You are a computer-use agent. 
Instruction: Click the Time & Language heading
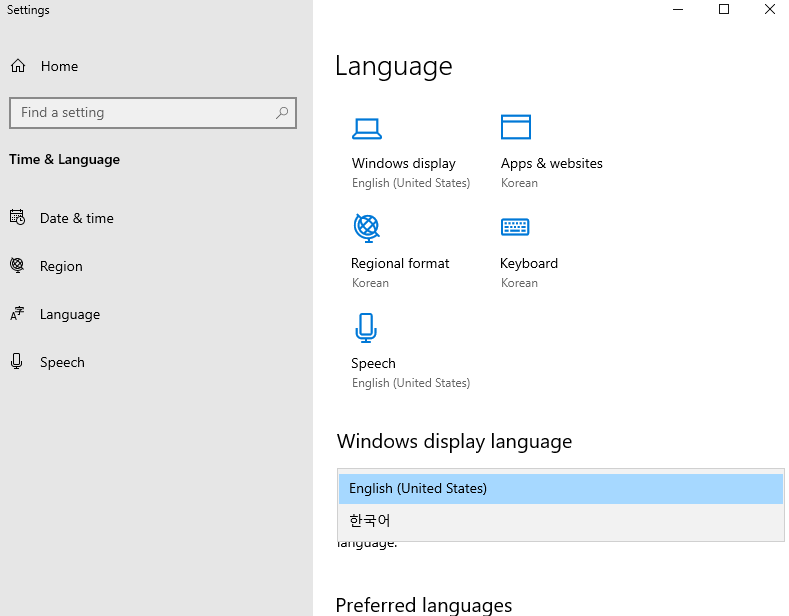click(64, 160)
